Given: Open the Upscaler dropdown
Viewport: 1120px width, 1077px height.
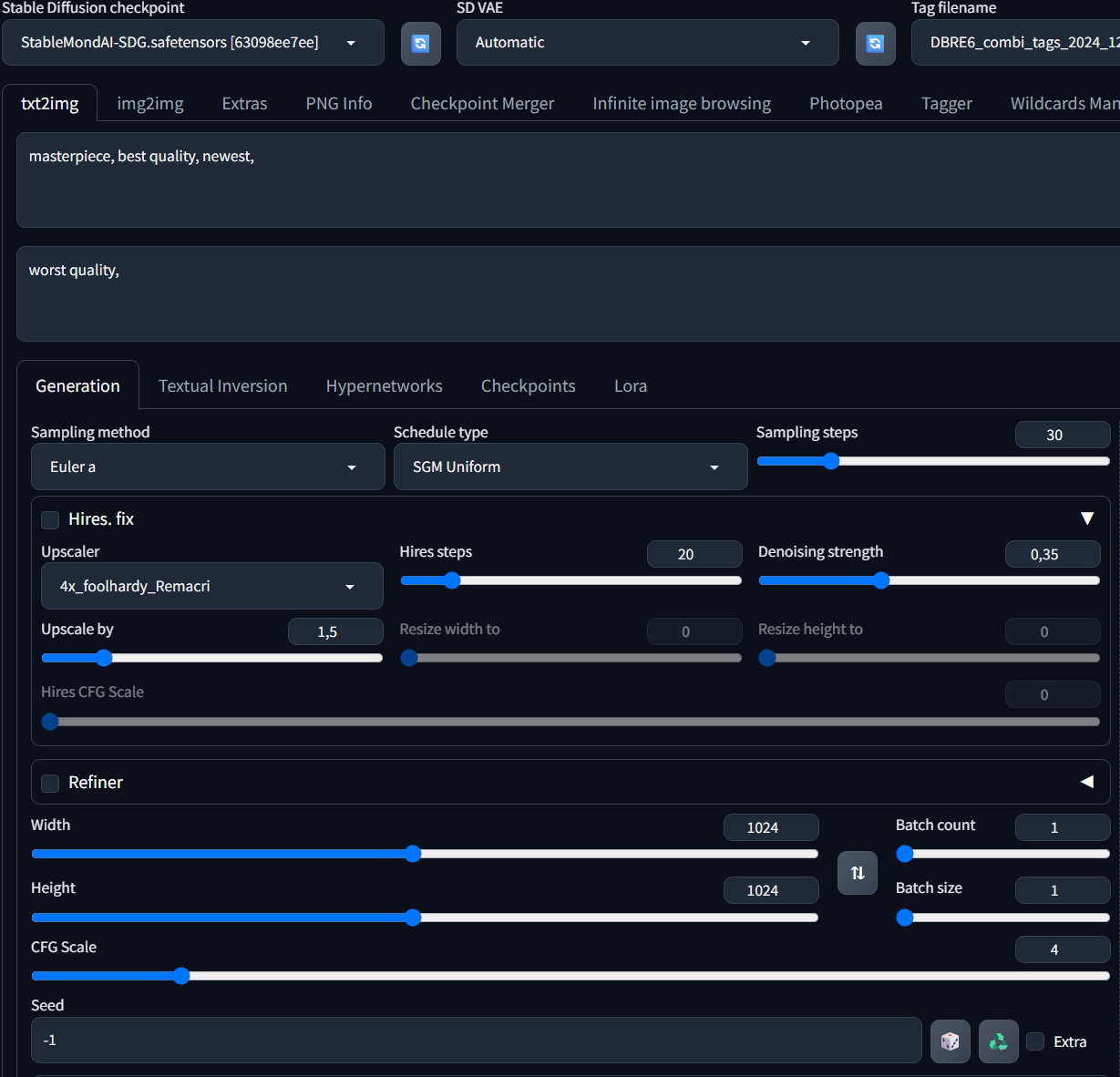Looking at the screenshot, I should click(x=211, y=586).
